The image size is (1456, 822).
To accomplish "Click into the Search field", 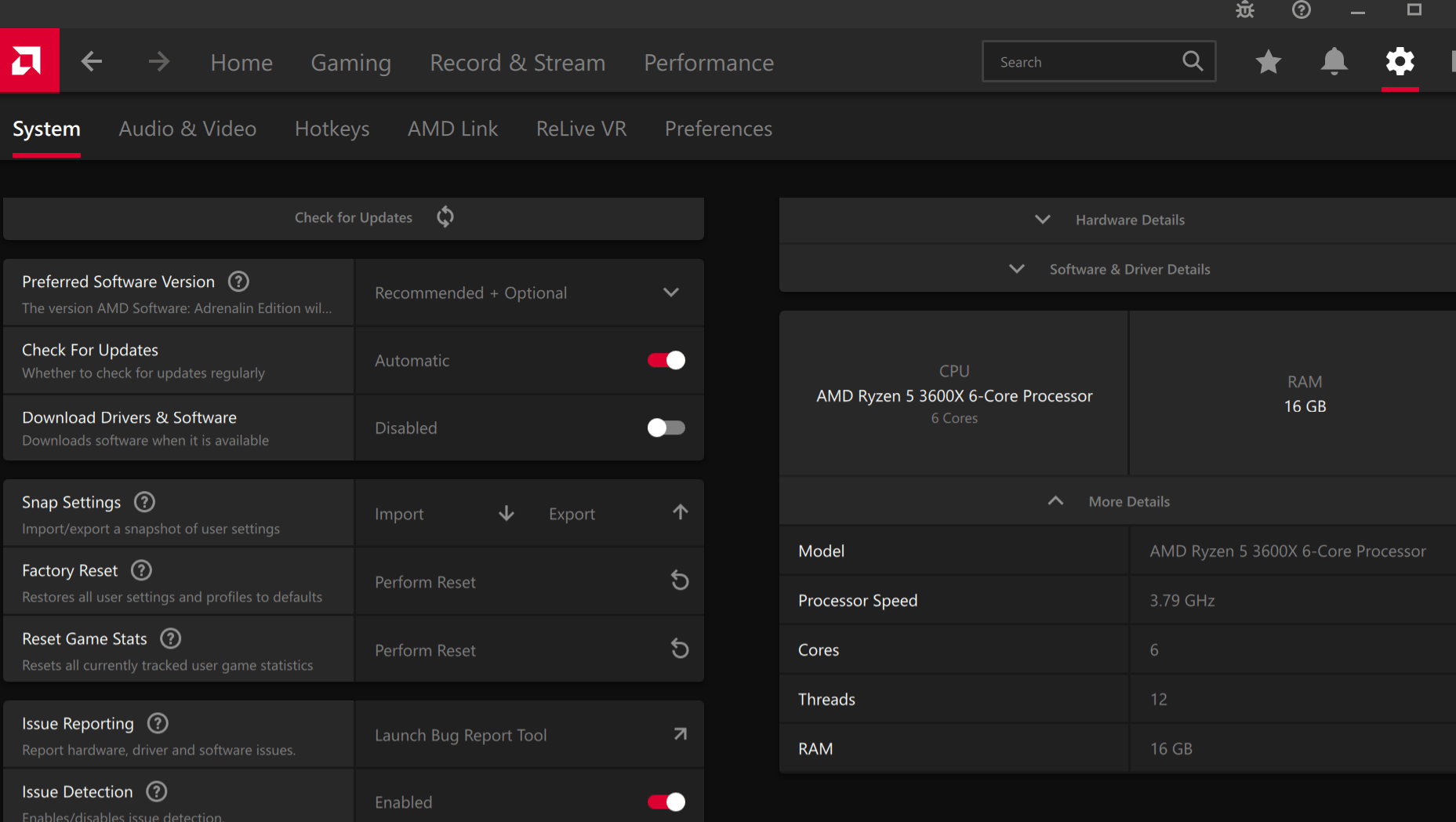I will 1098,61.
